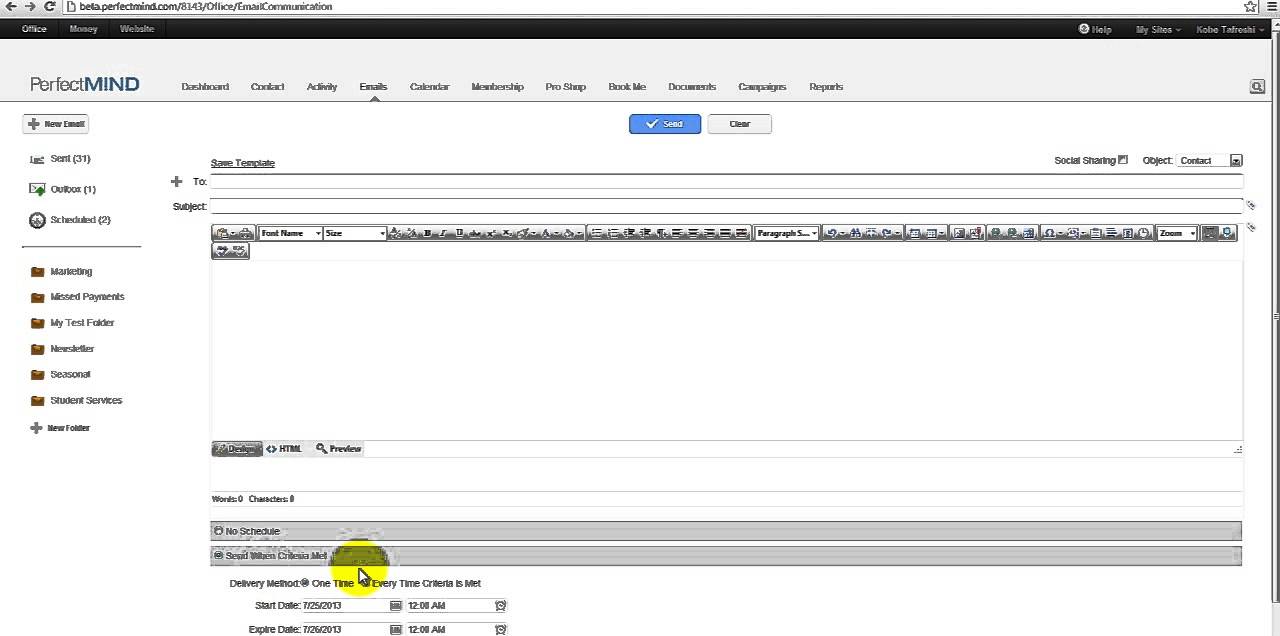The width and height of the screenshot is (1280, 636).
Task: Open the Zoom dropdown
Action: coord(1177,233)
